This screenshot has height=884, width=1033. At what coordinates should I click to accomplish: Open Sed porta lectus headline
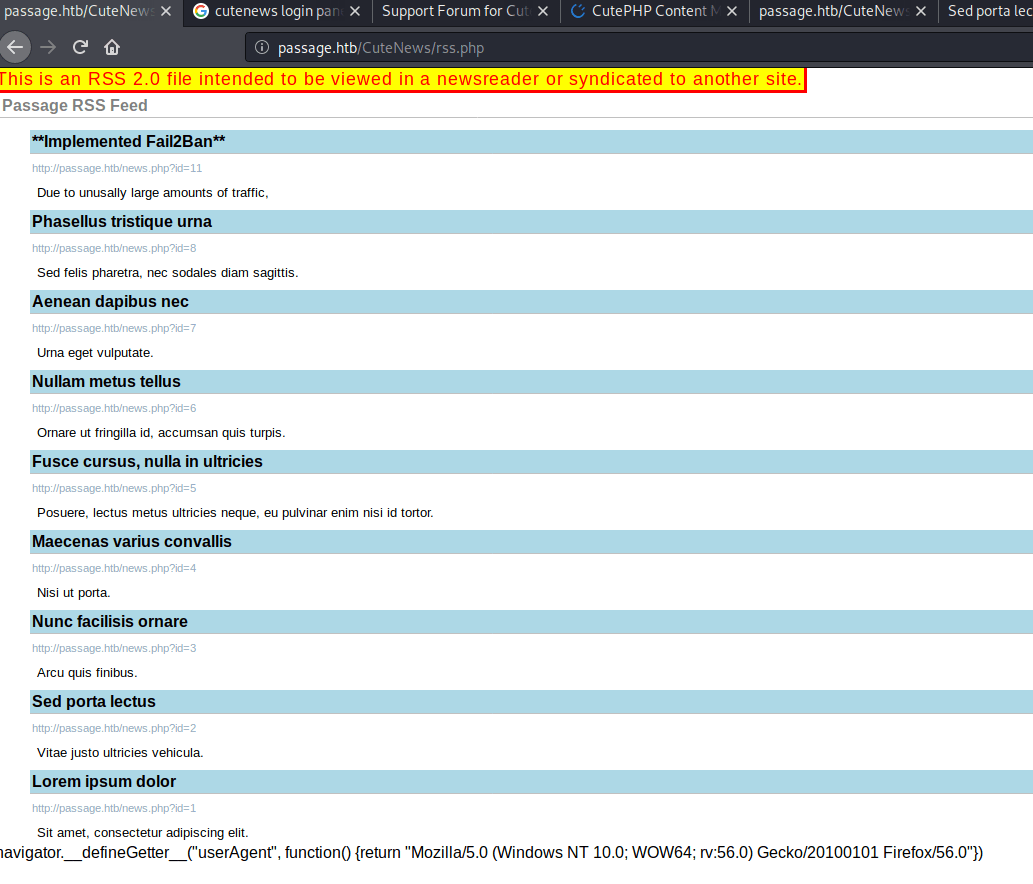[94, 702]
